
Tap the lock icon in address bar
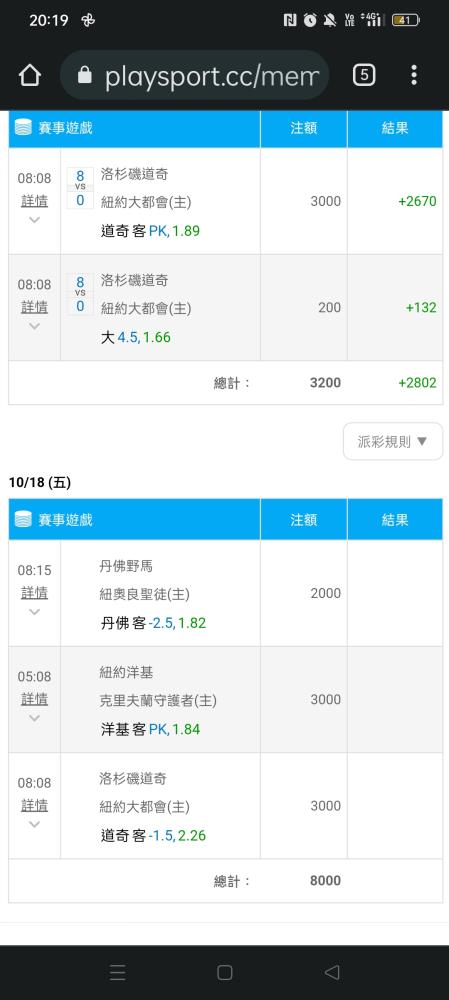click(x=84, y=76)
